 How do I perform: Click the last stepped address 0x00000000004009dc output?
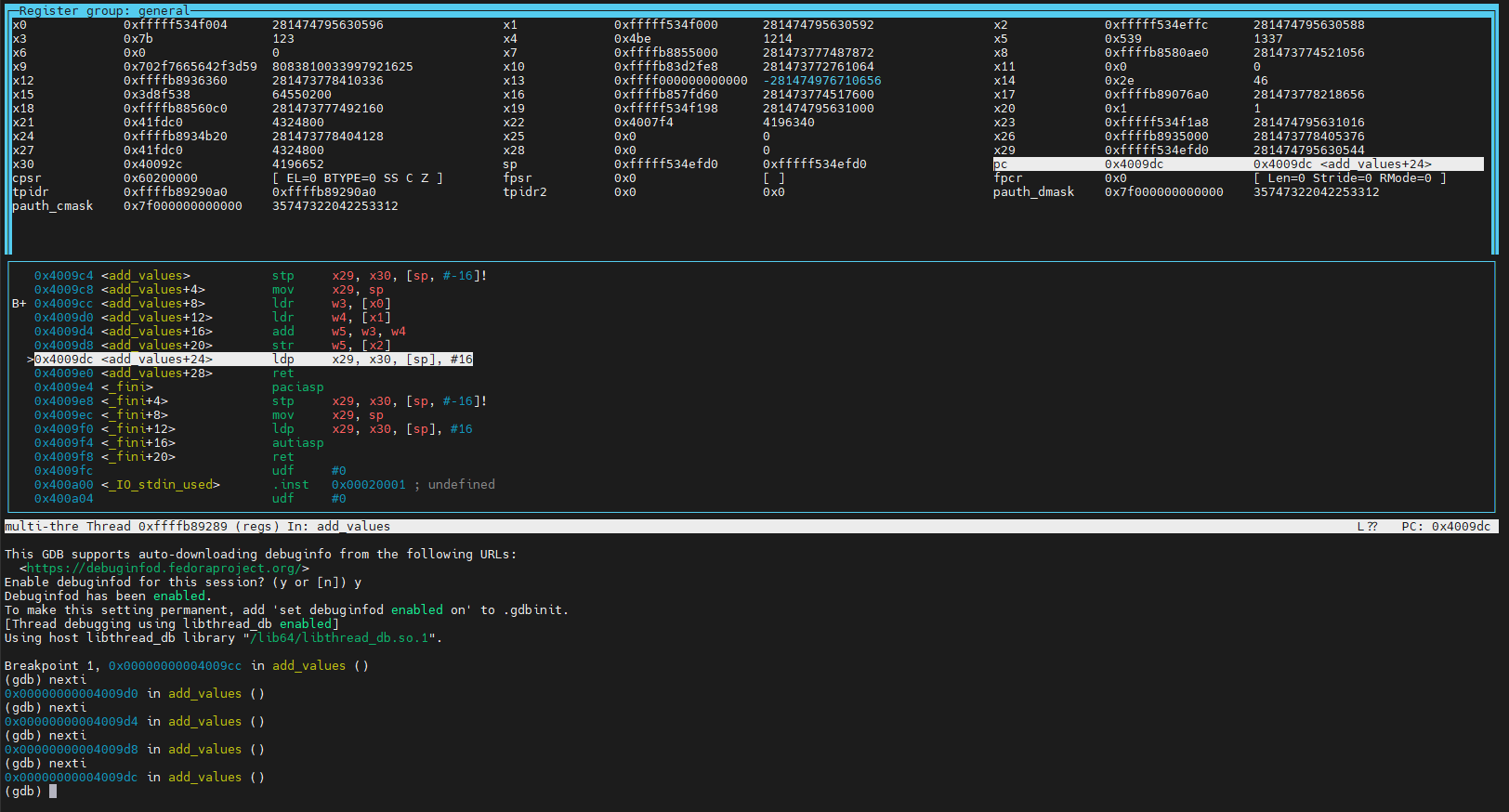coord(72,778)
